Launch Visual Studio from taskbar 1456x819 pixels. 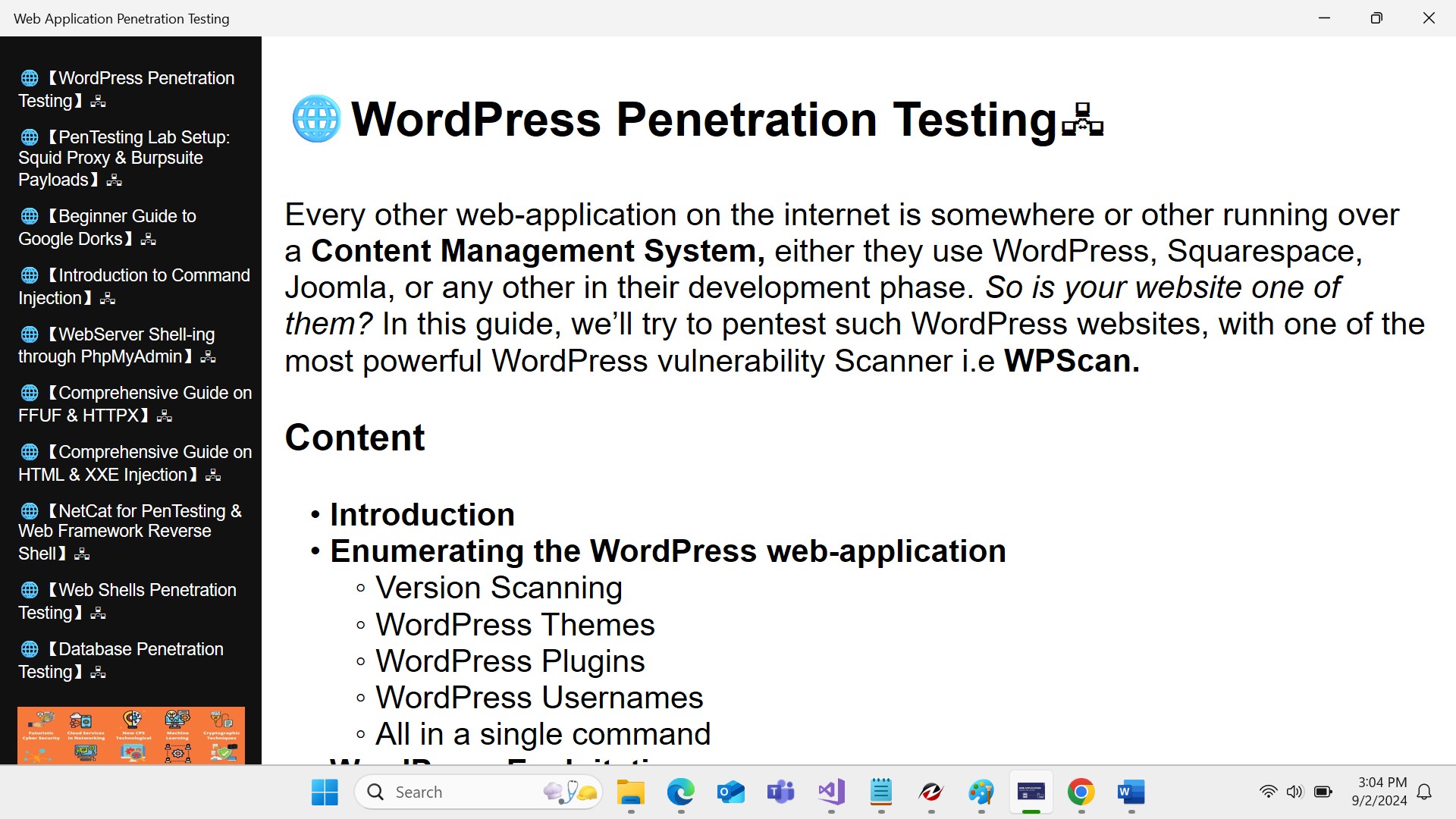tap(831, 792)
